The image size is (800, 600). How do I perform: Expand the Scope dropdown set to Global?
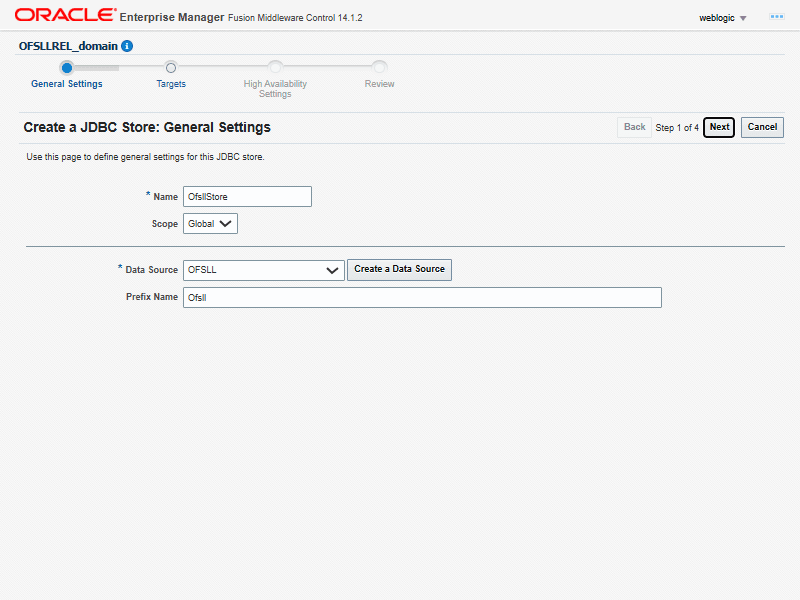pos(210,223)
